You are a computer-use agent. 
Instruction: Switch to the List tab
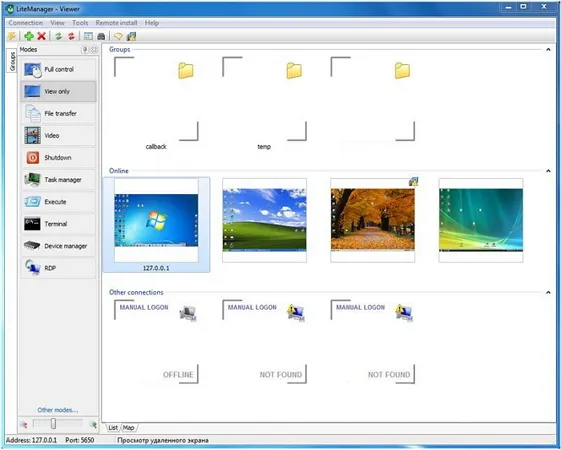point(113,427)
